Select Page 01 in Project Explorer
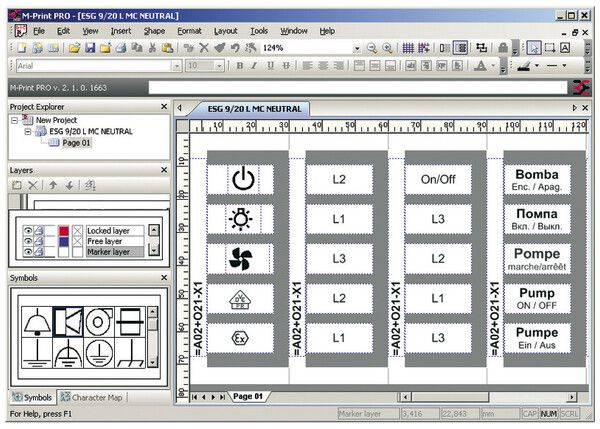 [x=76, y=143]
